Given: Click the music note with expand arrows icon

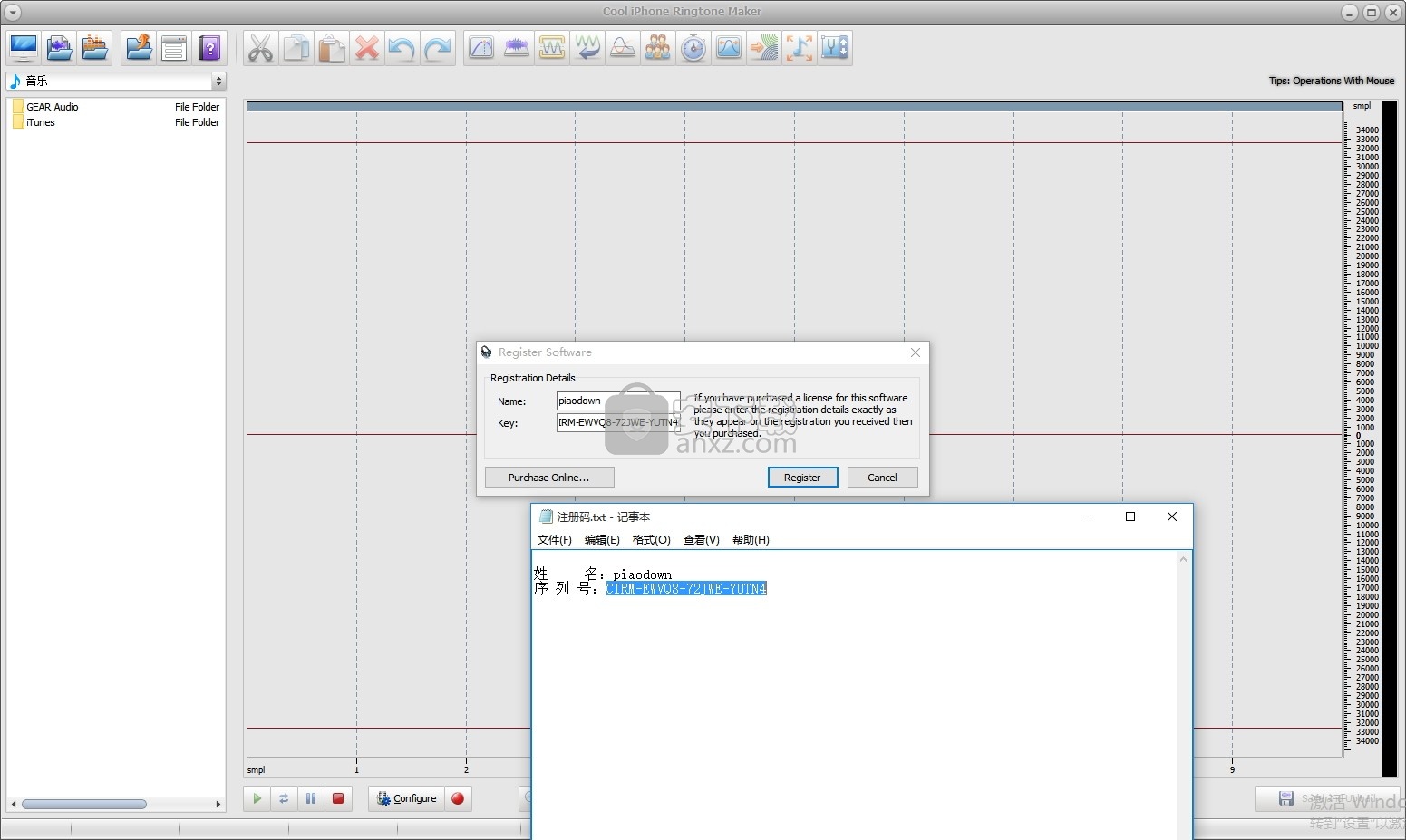Looking at the screenshot, I should (800, 47).
